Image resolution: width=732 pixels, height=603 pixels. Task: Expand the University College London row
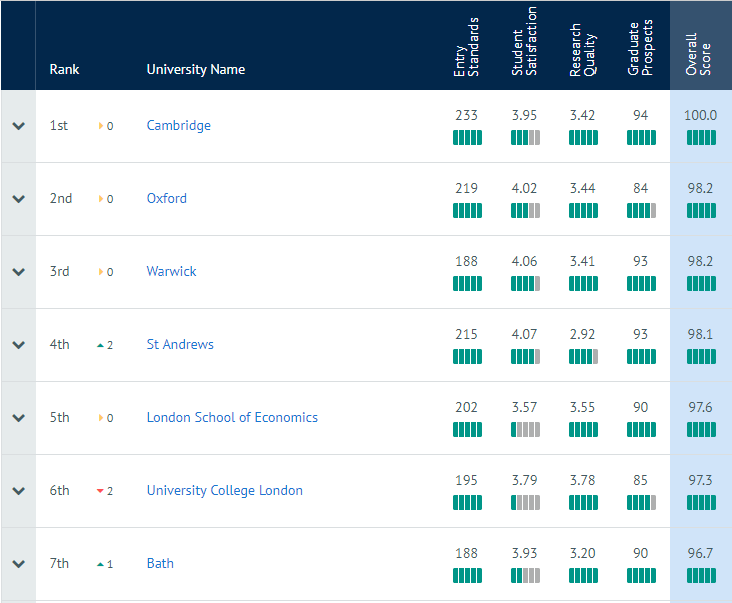pyautogui.click(x=19, y=491)
